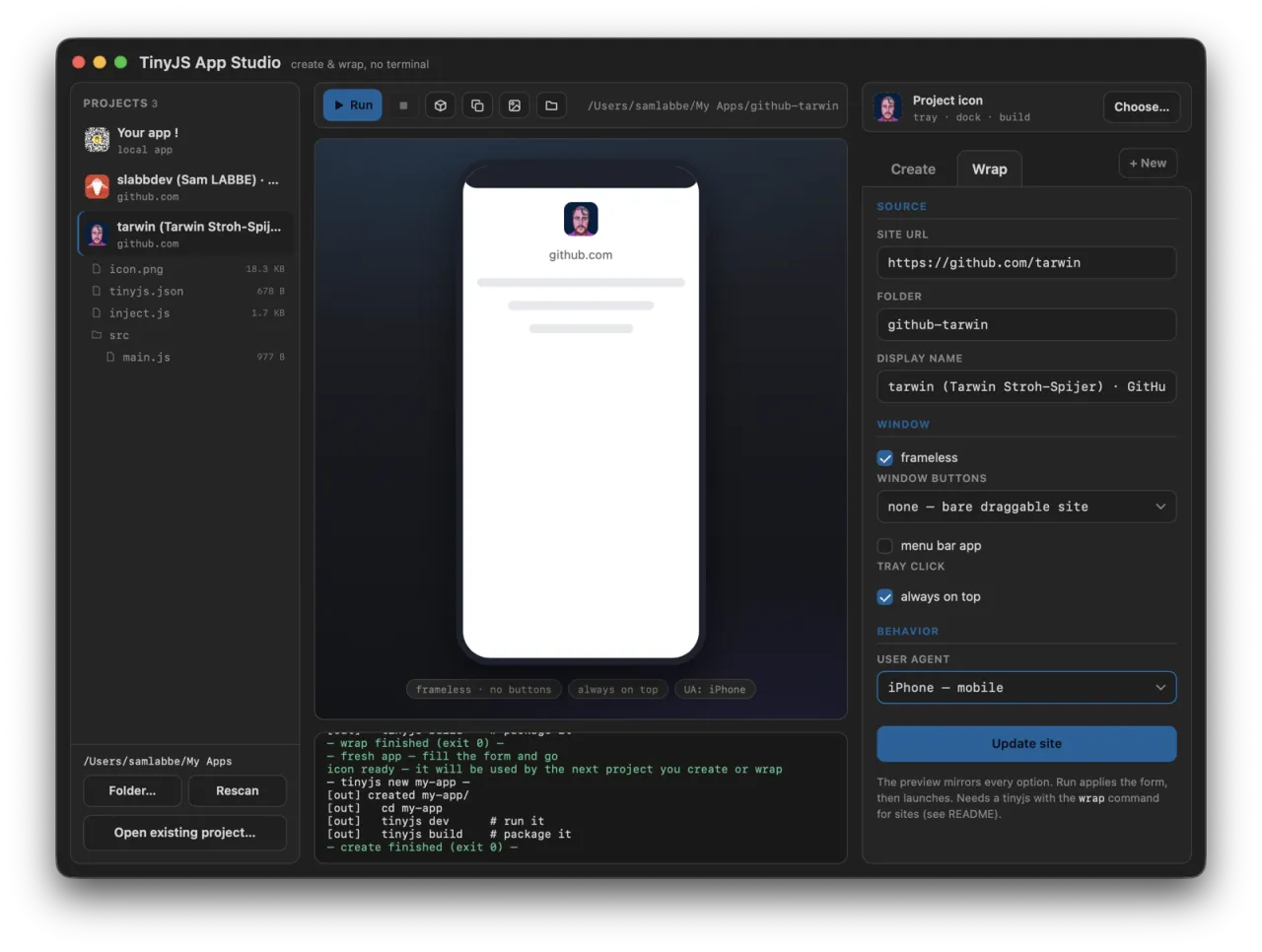Screen dimensions: 1262x952
Task: Click the create finished (exit 0) log line
Action: point(422,848)
